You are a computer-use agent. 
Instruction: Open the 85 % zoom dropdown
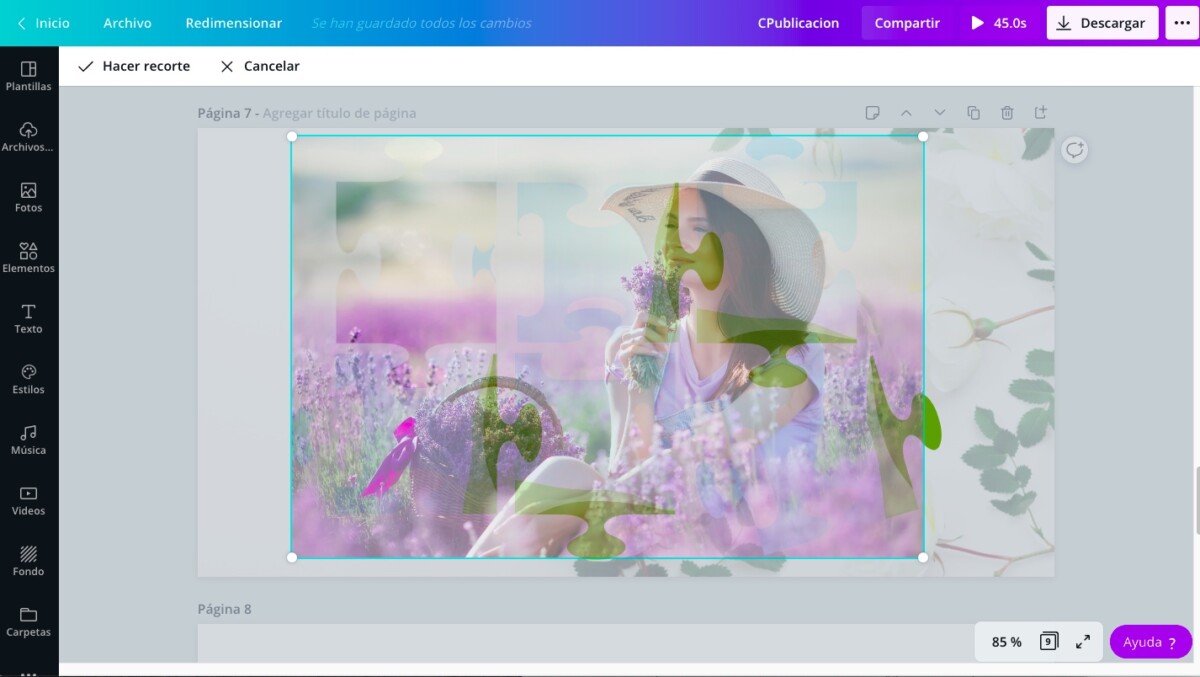1006,642
